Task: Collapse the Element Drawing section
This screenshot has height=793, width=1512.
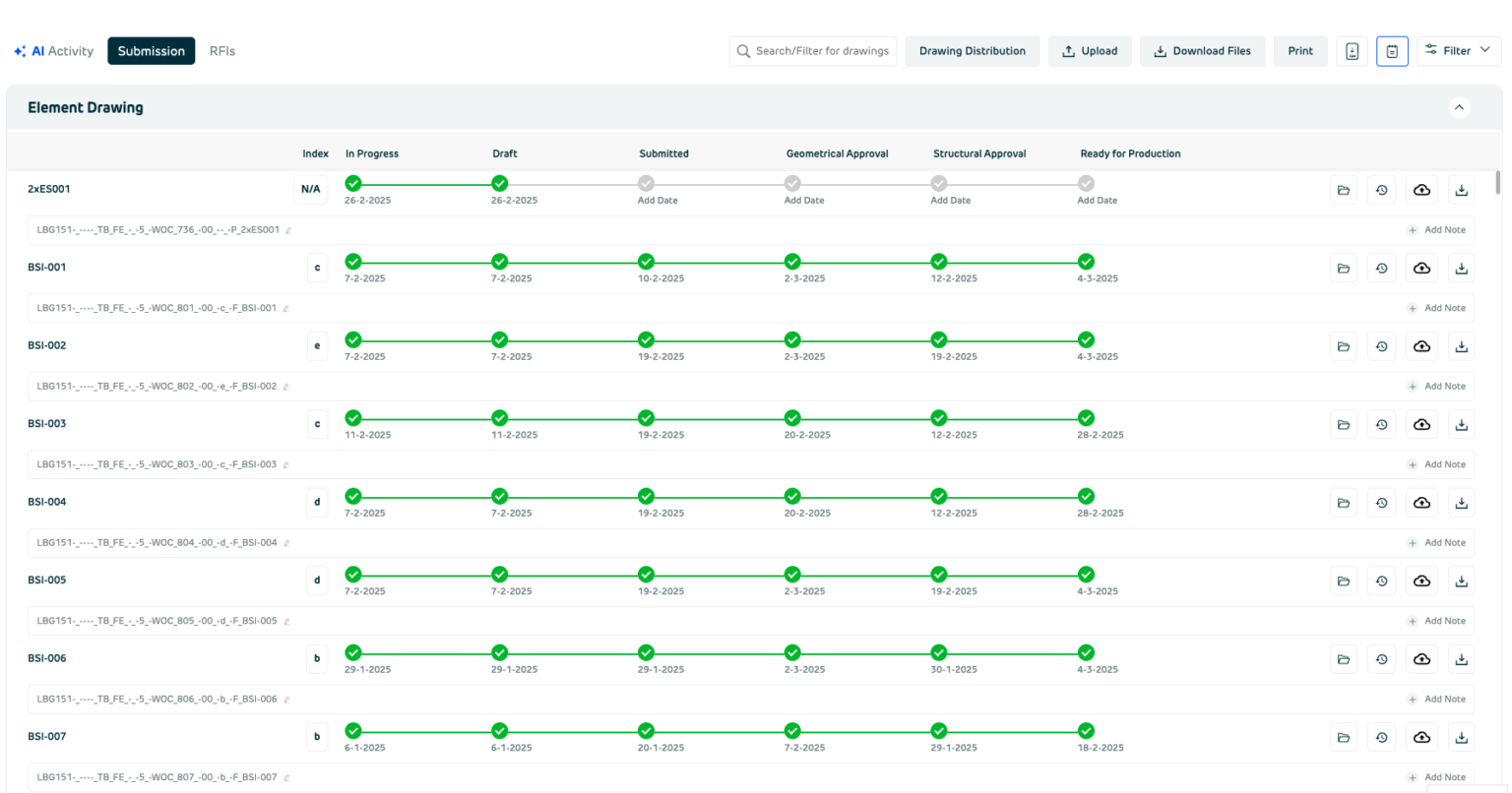Action: (x=1460, y=107)
